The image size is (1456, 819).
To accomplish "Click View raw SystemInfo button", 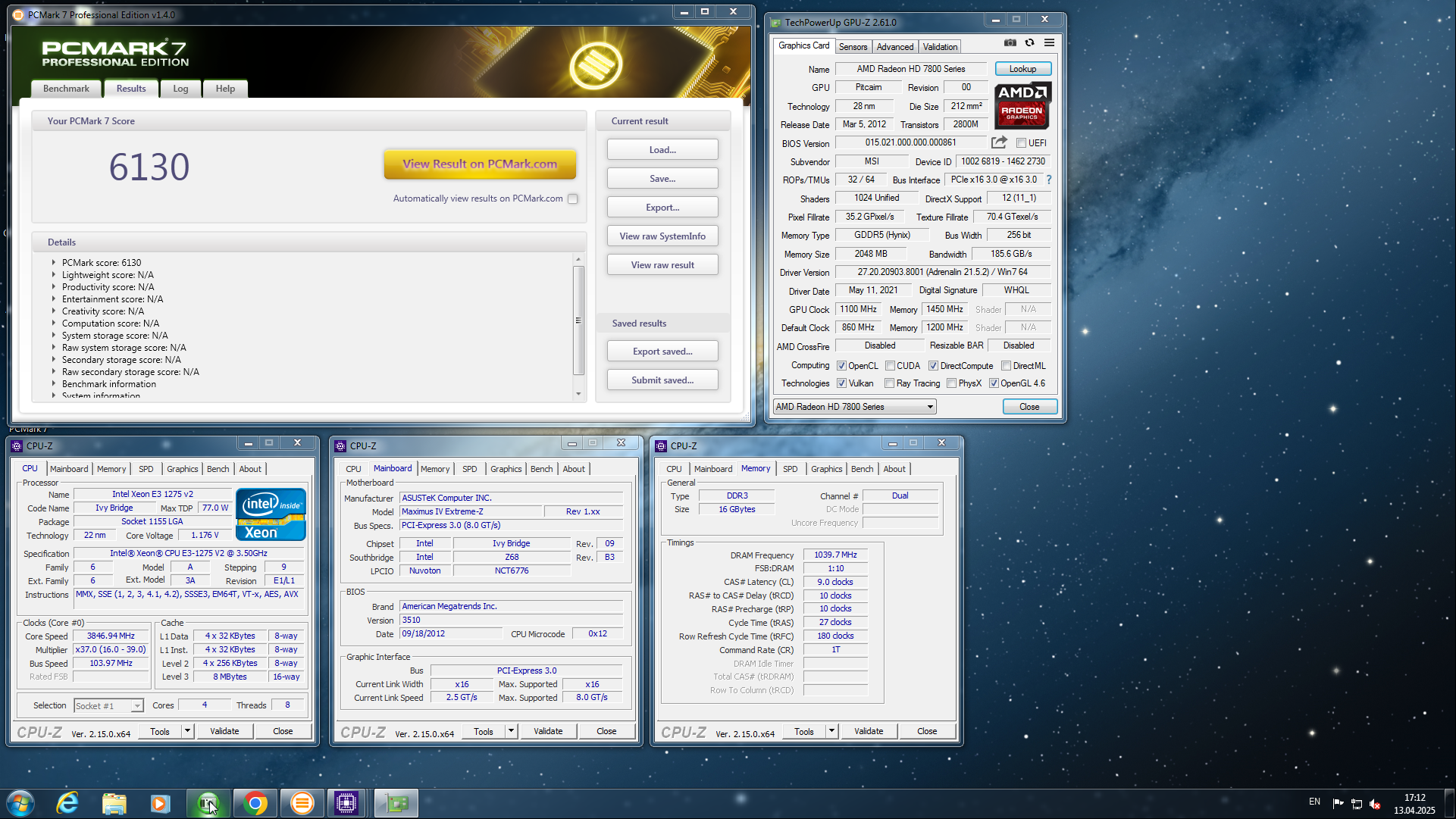I will (x=662, y=236).
